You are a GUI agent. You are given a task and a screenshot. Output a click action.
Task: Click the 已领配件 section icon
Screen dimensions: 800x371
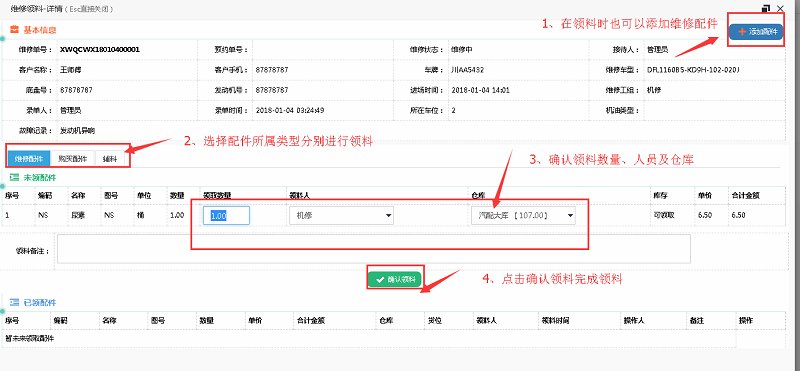[x=14, y=302]
